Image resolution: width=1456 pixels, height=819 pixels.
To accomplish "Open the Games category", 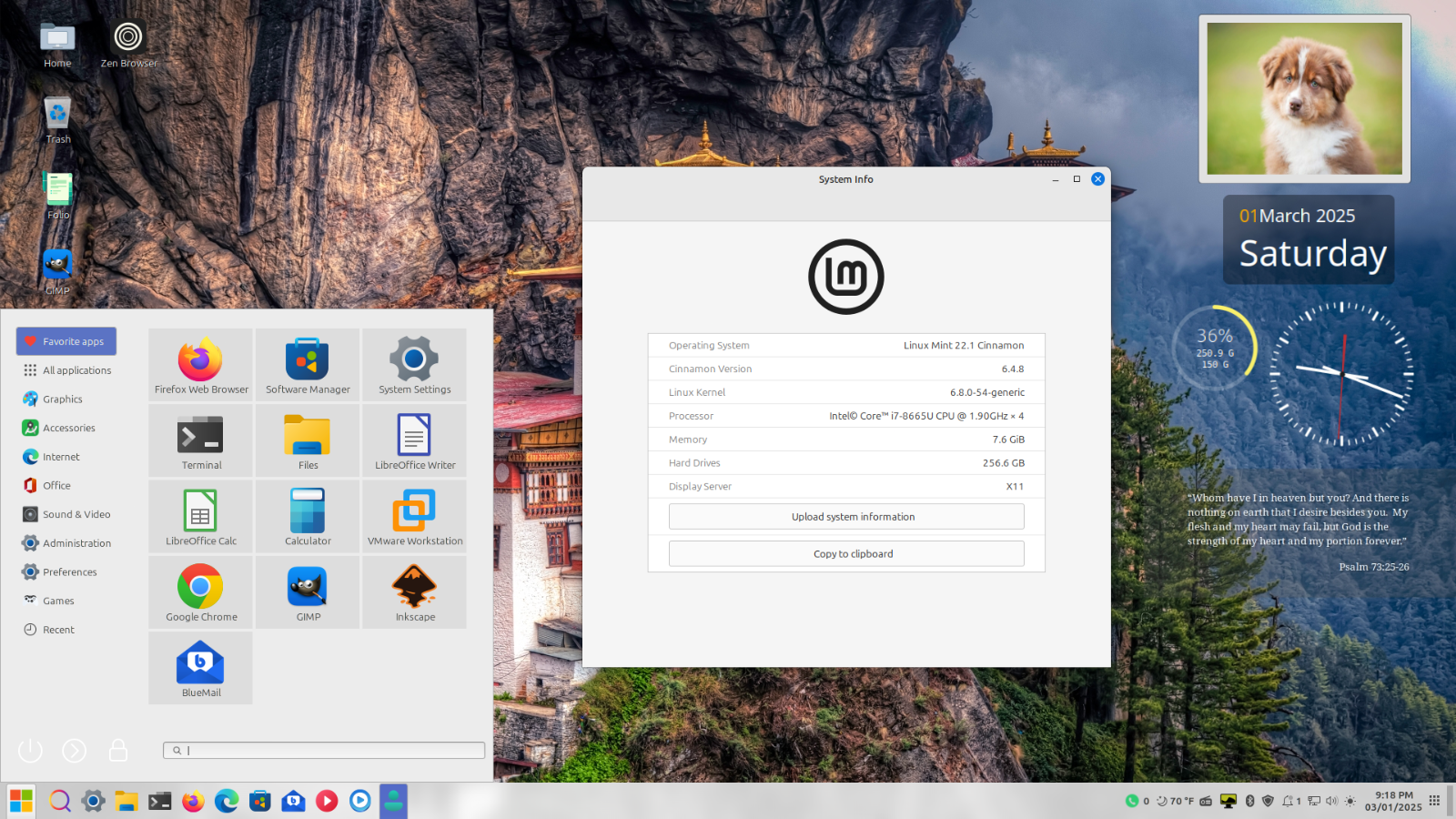I will [66, 601].
